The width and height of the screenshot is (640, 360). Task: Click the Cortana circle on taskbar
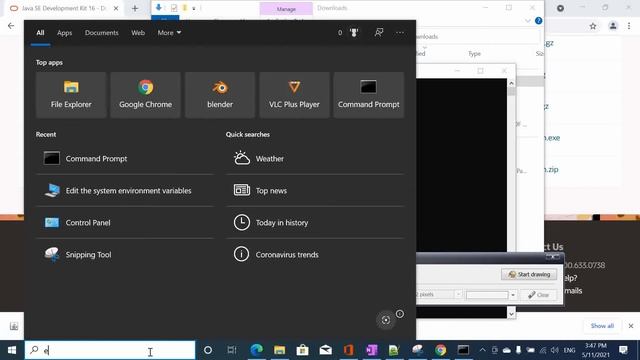[208, 350]
